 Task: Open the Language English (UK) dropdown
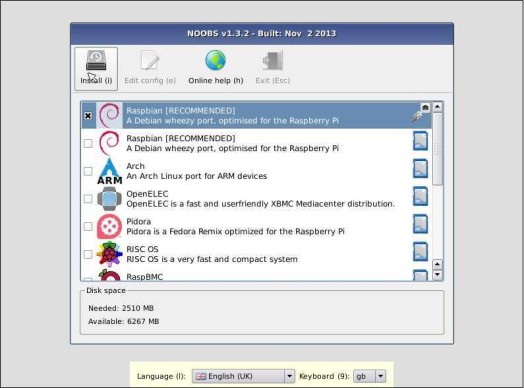pyautogui.click(x=243, y=376)
